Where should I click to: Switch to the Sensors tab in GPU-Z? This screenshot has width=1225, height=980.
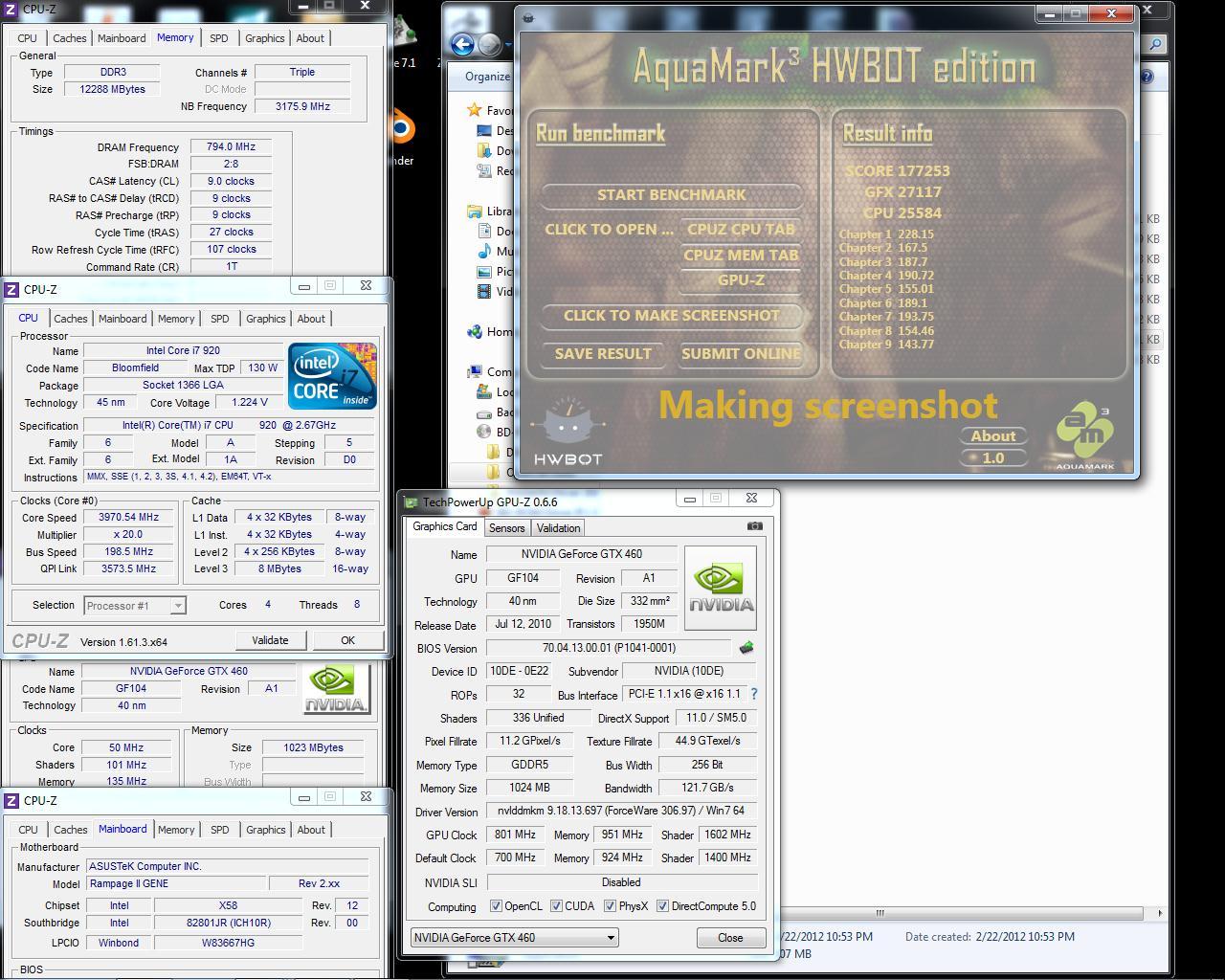(506, 528)
